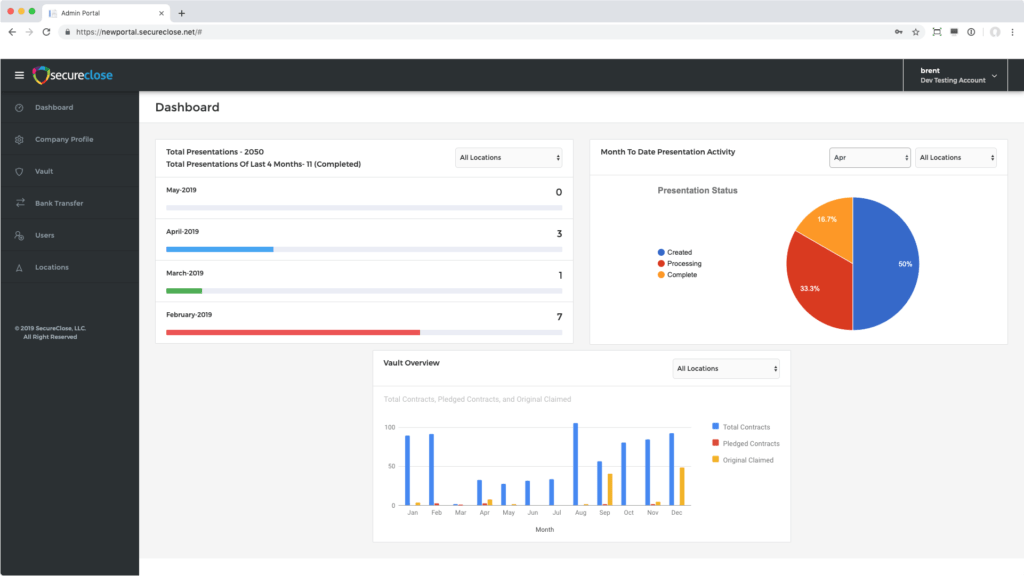The width and height of the screenshot is (1024, 576).
Task: Go to the Users section
Action: [x=44, y=235]
